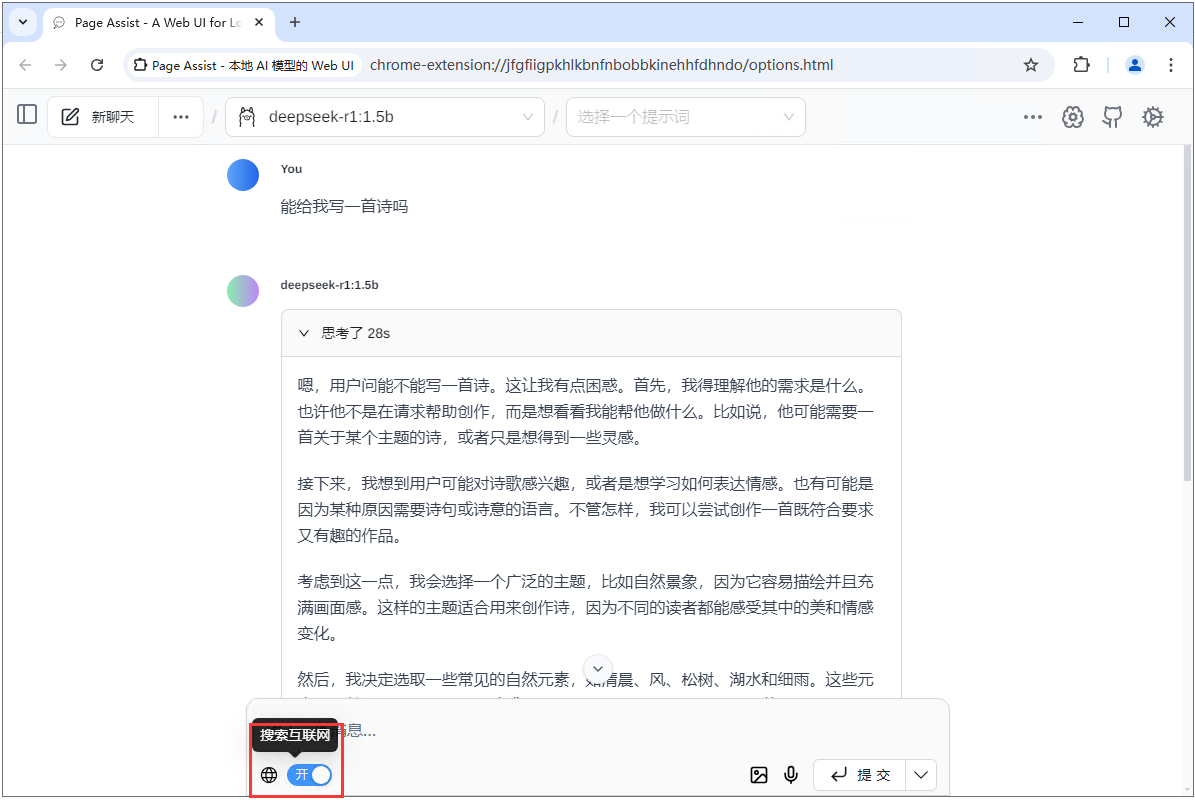This screenshot has width=1195, height=800.
Task: Click the address bar URL
Action: (x=601, y=65)
